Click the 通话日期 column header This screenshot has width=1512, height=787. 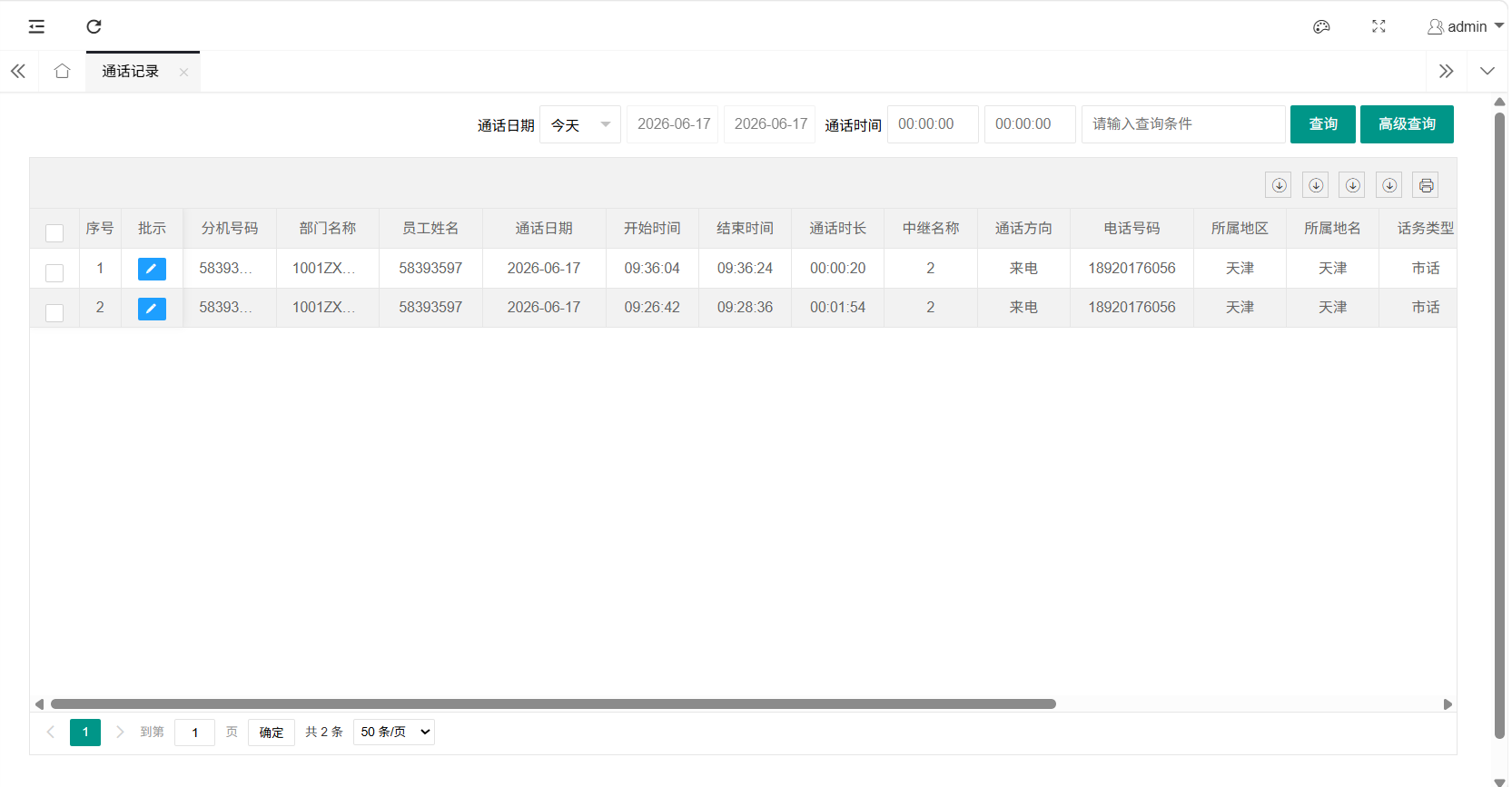tap(544, 229)
